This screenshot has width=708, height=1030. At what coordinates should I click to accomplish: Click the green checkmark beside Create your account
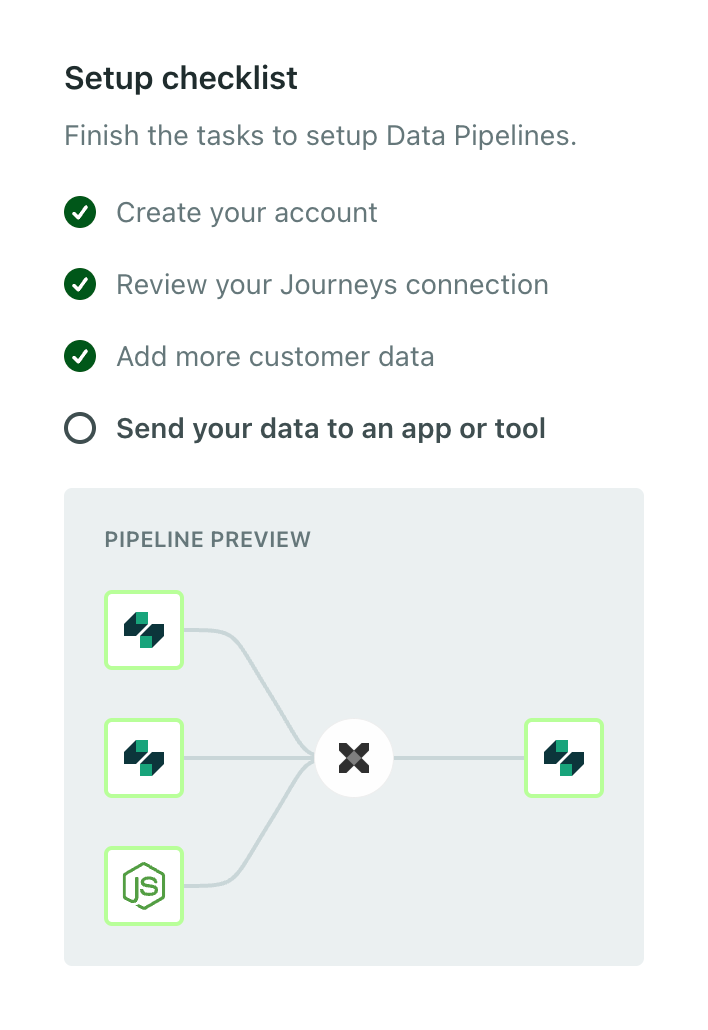pyautogui.click(x=80, y=212)
